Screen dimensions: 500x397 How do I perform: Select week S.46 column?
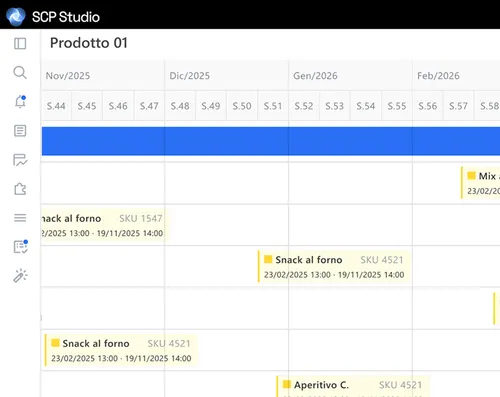pos(118,106)
